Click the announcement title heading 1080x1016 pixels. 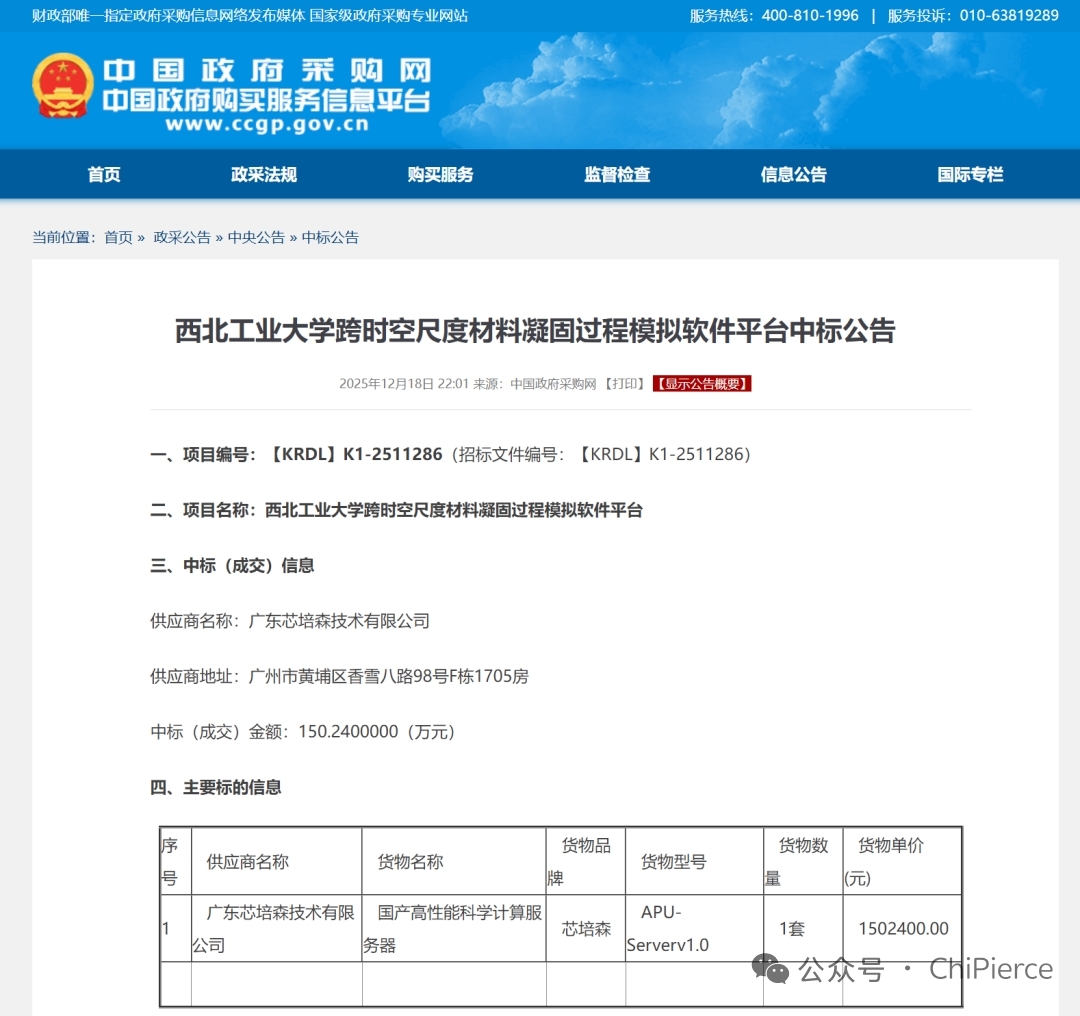point(535,331)
